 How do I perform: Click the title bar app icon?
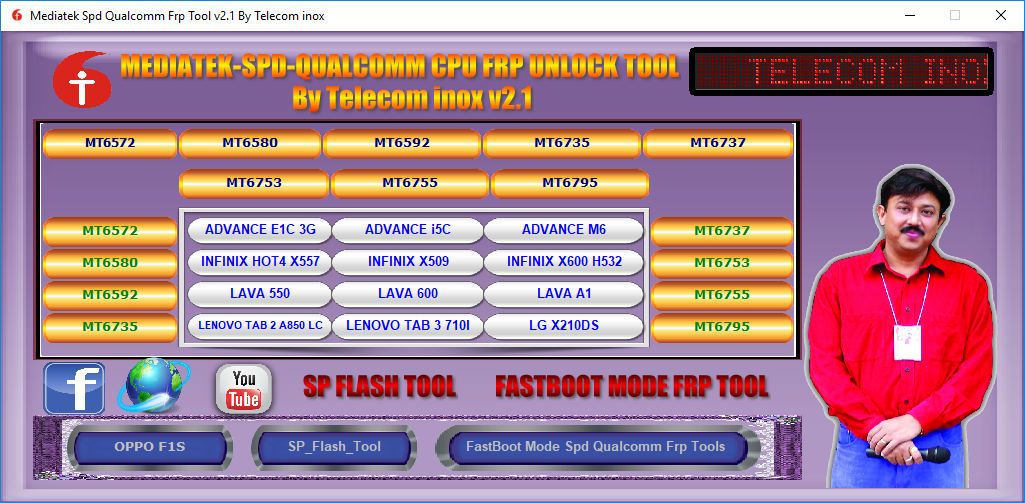point(17,16)
